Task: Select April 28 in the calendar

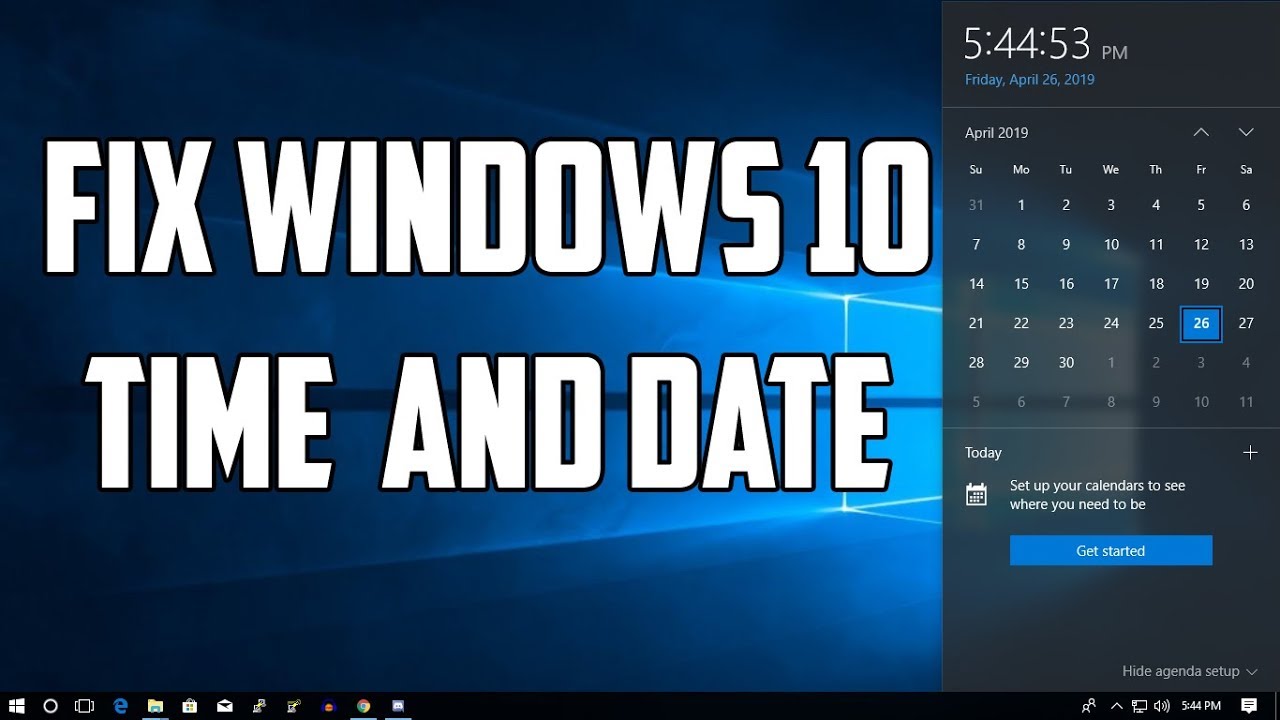Action: 976,363
